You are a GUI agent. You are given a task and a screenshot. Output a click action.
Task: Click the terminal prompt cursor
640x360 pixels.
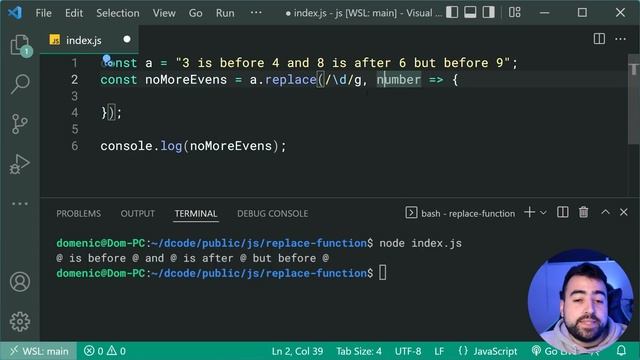coord(382,273)
